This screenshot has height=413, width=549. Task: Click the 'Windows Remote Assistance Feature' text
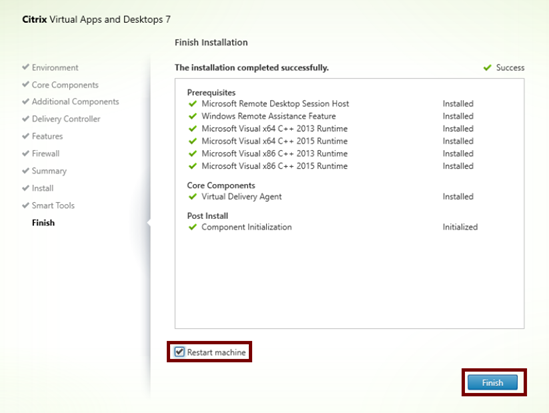pyautogui.click(x=269, y=116)
